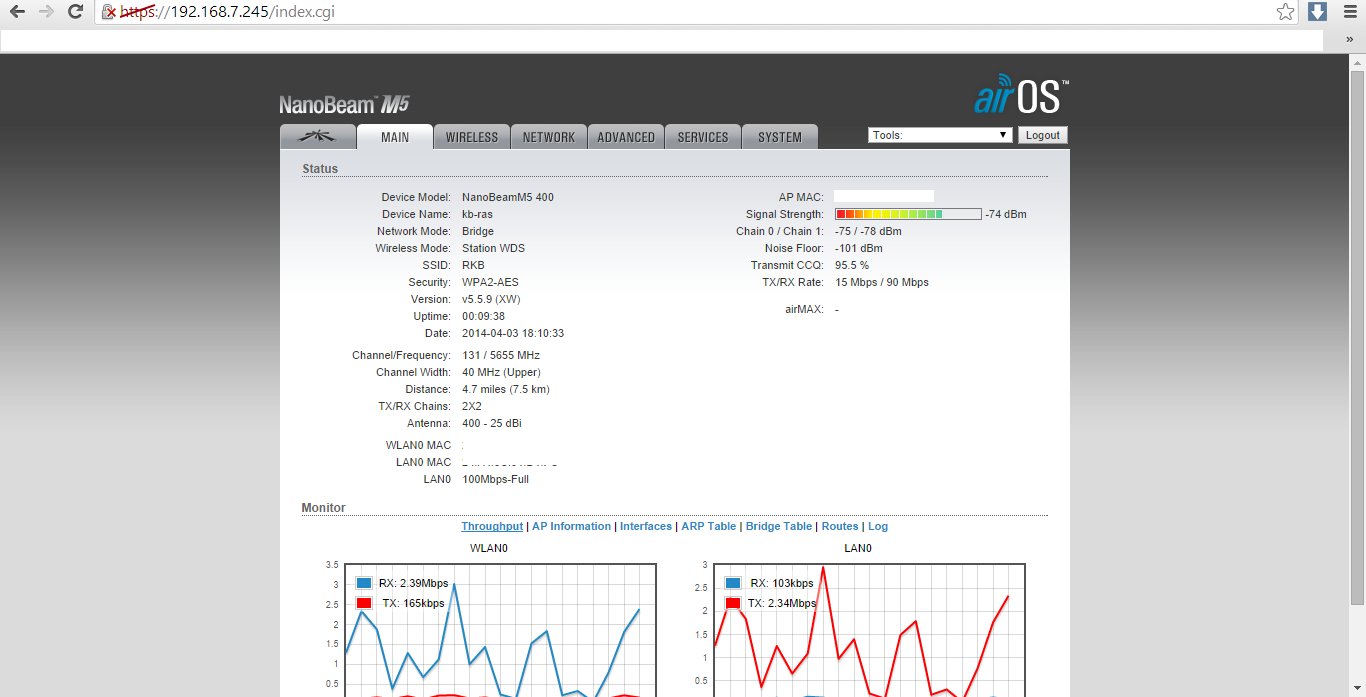
Task: Reload the page with refresh icon
Action: tap(75, 12)
